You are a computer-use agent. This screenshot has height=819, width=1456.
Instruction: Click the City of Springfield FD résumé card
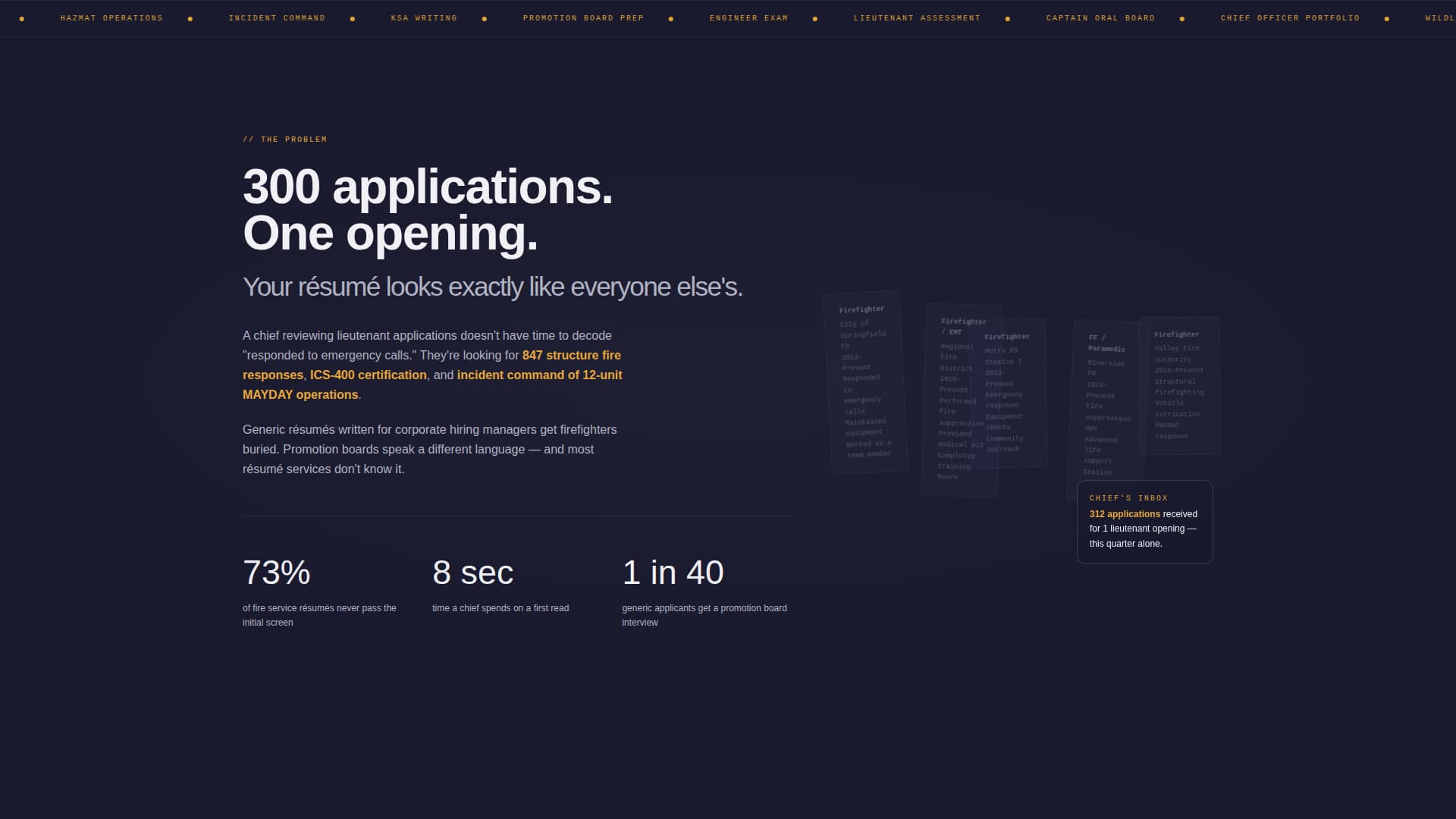[865, 383]
